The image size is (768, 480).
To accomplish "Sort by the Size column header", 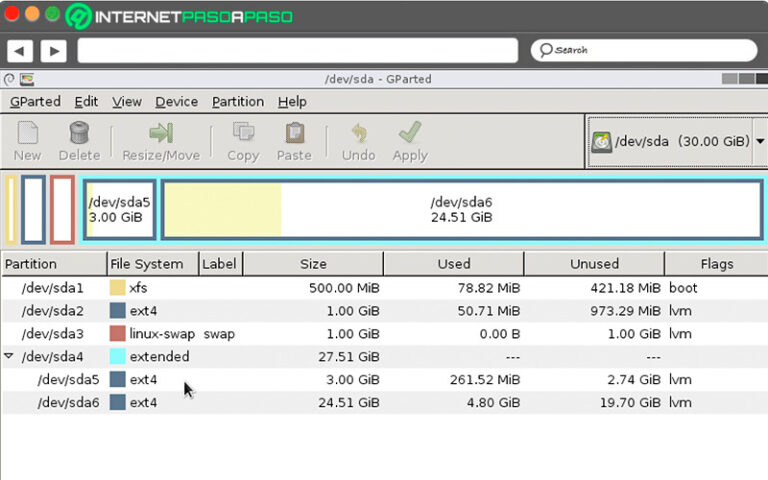I will click(x=313, y=264).
